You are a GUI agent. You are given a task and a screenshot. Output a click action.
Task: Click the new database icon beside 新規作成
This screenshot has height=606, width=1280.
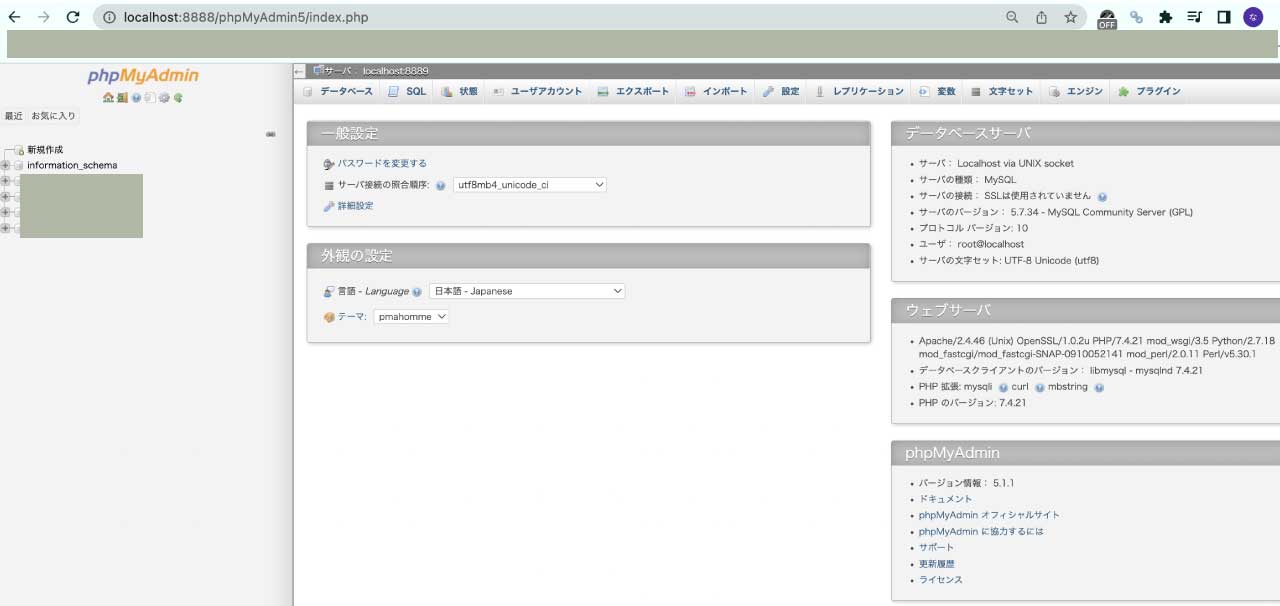coord(18,150)
